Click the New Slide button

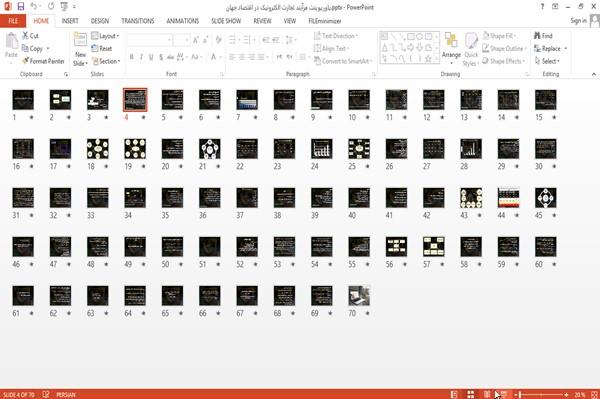point(80,49)
